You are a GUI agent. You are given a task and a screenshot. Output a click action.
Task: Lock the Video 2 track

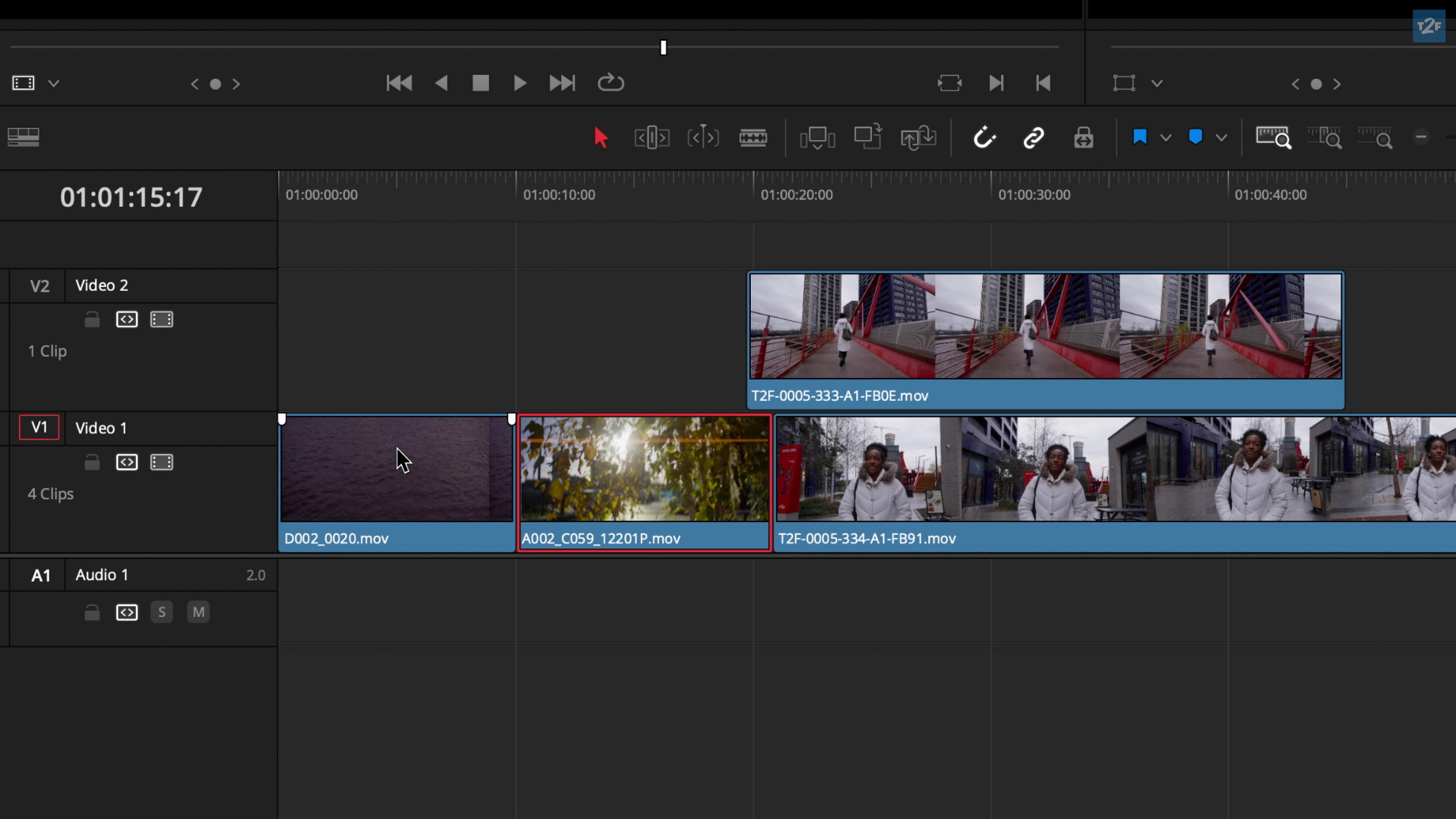(92, 320)
